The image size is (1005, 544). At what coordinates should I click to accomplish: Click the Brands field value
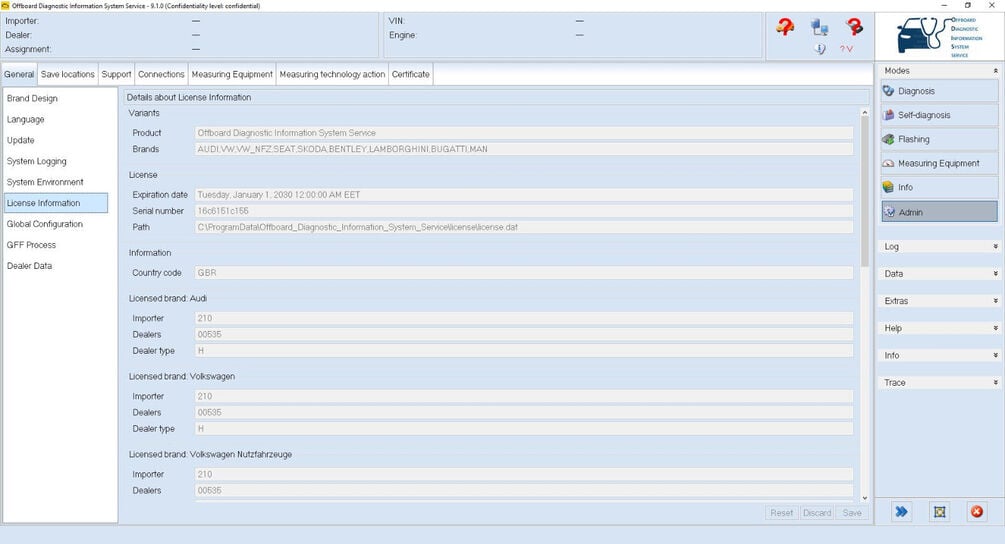524,149
